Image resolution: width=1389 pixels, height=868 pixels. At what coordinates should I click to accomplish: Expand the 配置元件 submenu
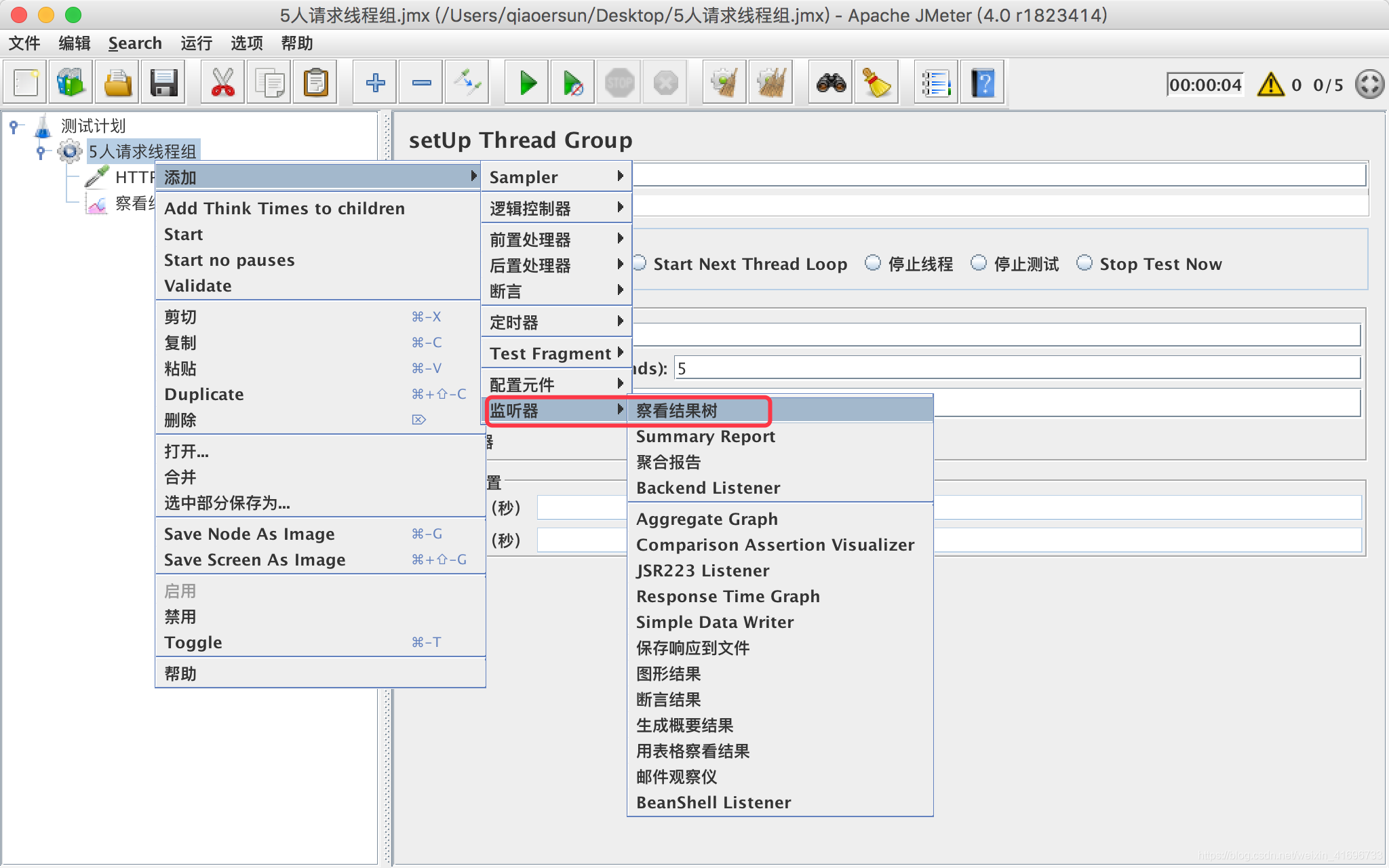[x=556, y=384]
